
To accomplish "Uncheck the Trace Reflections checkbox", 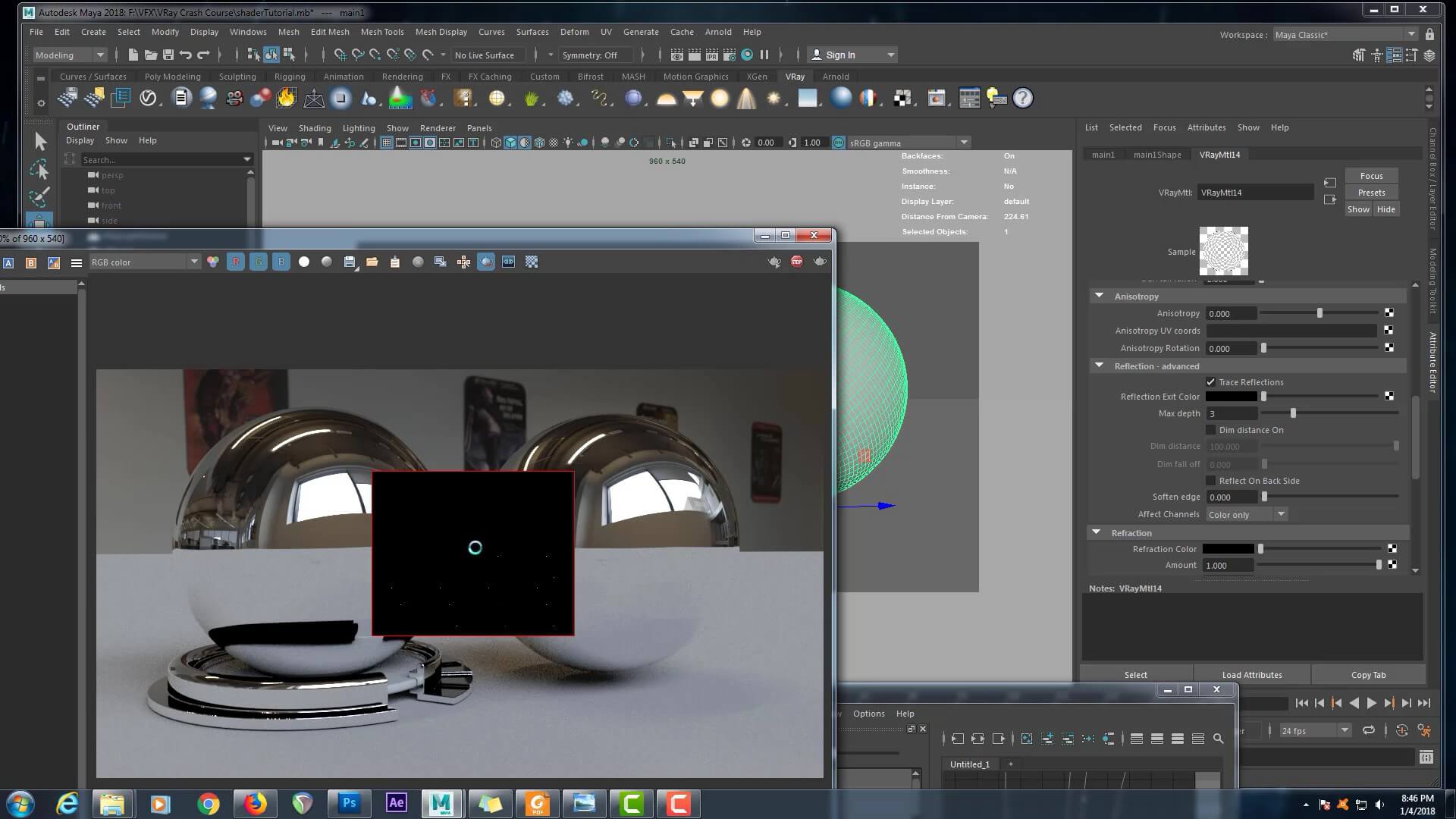I will [x=1210, y=382].
